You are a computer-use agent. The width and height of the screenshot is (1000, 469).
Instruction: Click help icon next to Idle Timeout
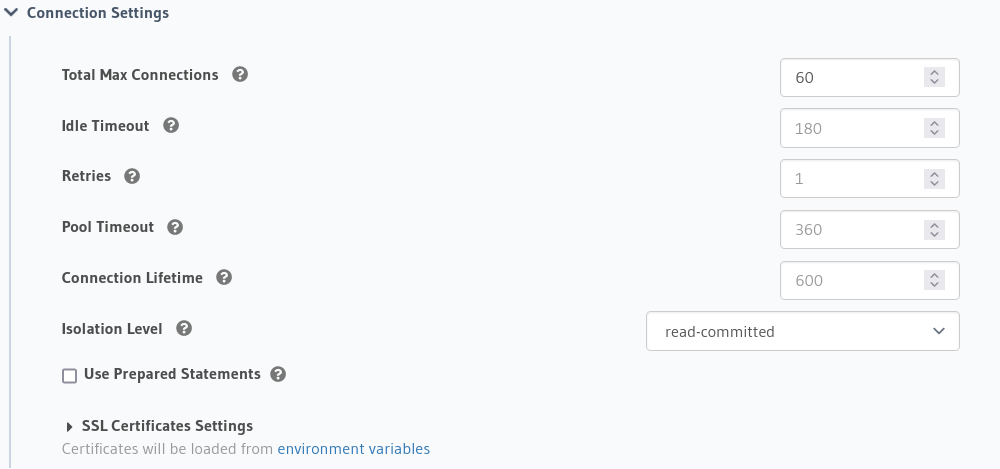coord(171,126)
